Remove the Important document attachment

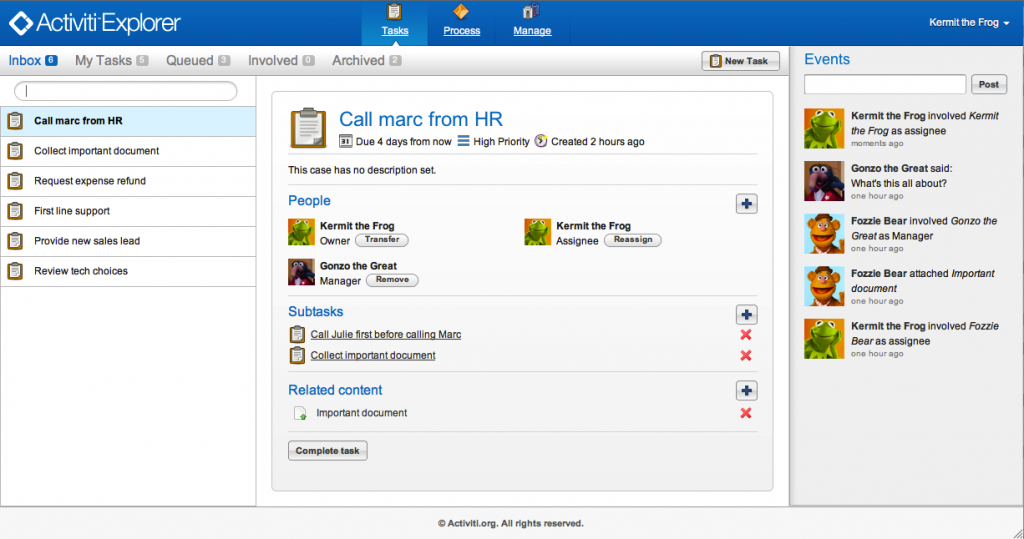click(x=746, y=413)
